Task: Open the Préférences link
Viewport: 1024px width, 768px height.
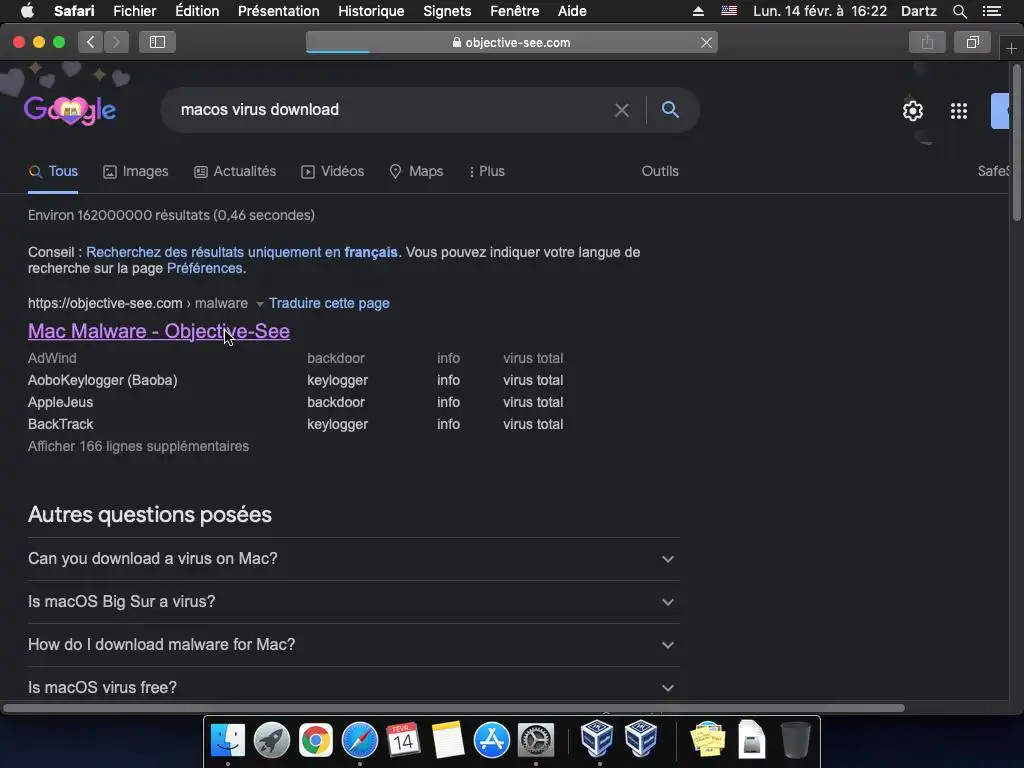Action: (x=204, y=268)
